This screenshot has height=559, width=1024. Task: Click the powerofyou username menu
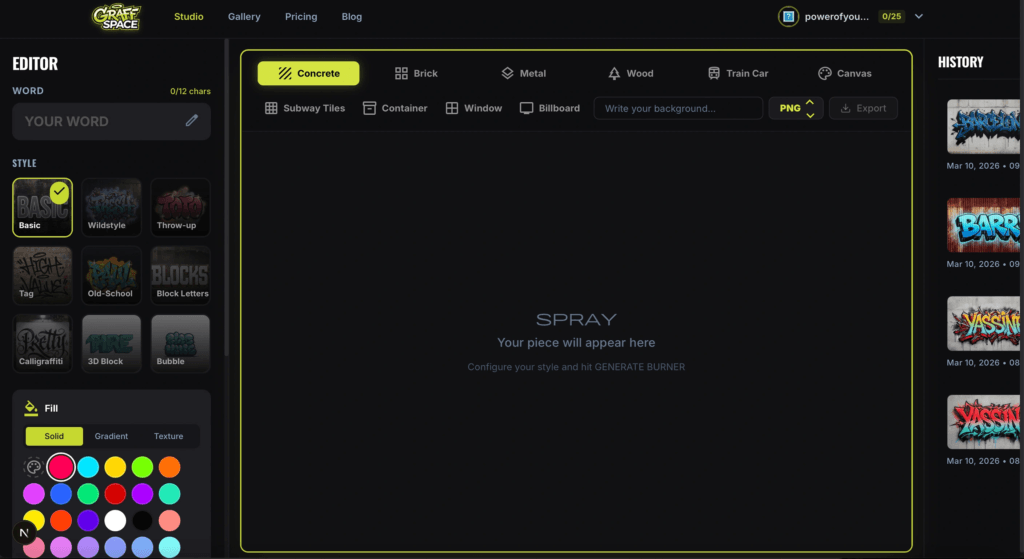834,17
